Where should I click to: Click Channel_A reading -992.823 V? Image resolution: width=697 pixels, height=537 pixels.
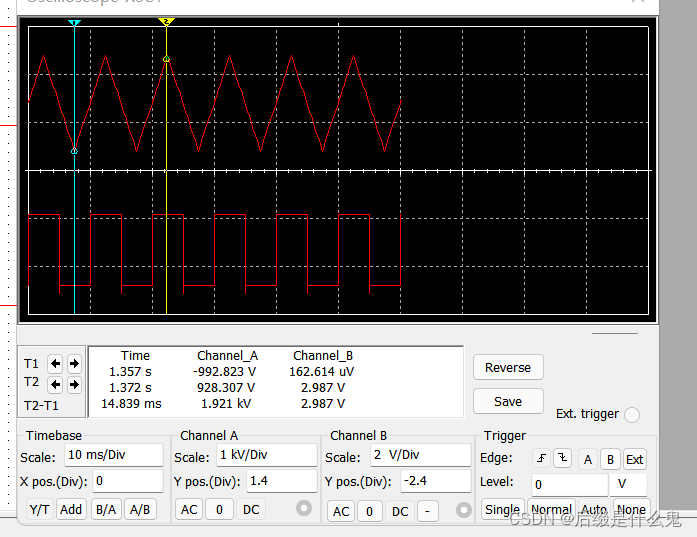pos(224,372)
